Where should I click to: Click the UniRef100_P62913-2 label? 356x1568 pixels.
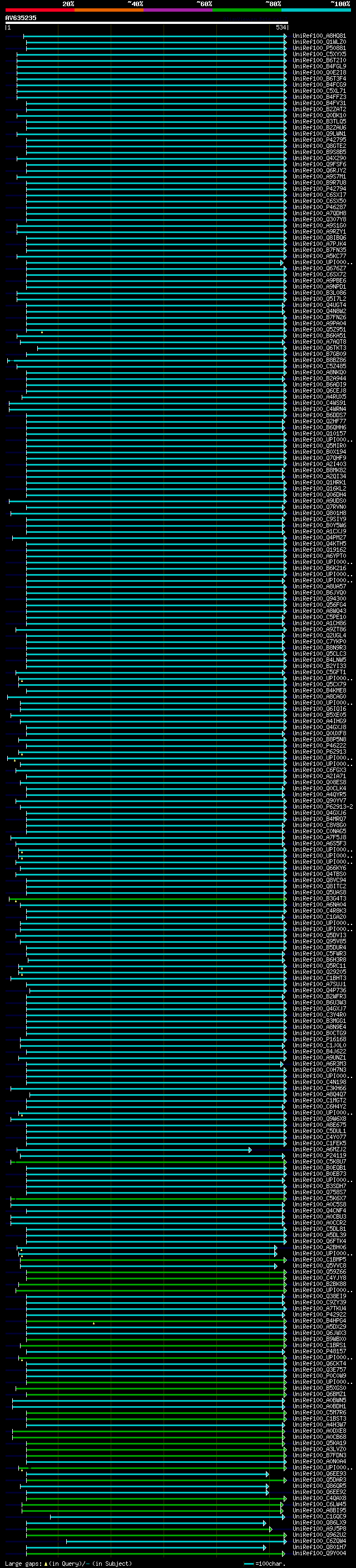pos(323,807)
